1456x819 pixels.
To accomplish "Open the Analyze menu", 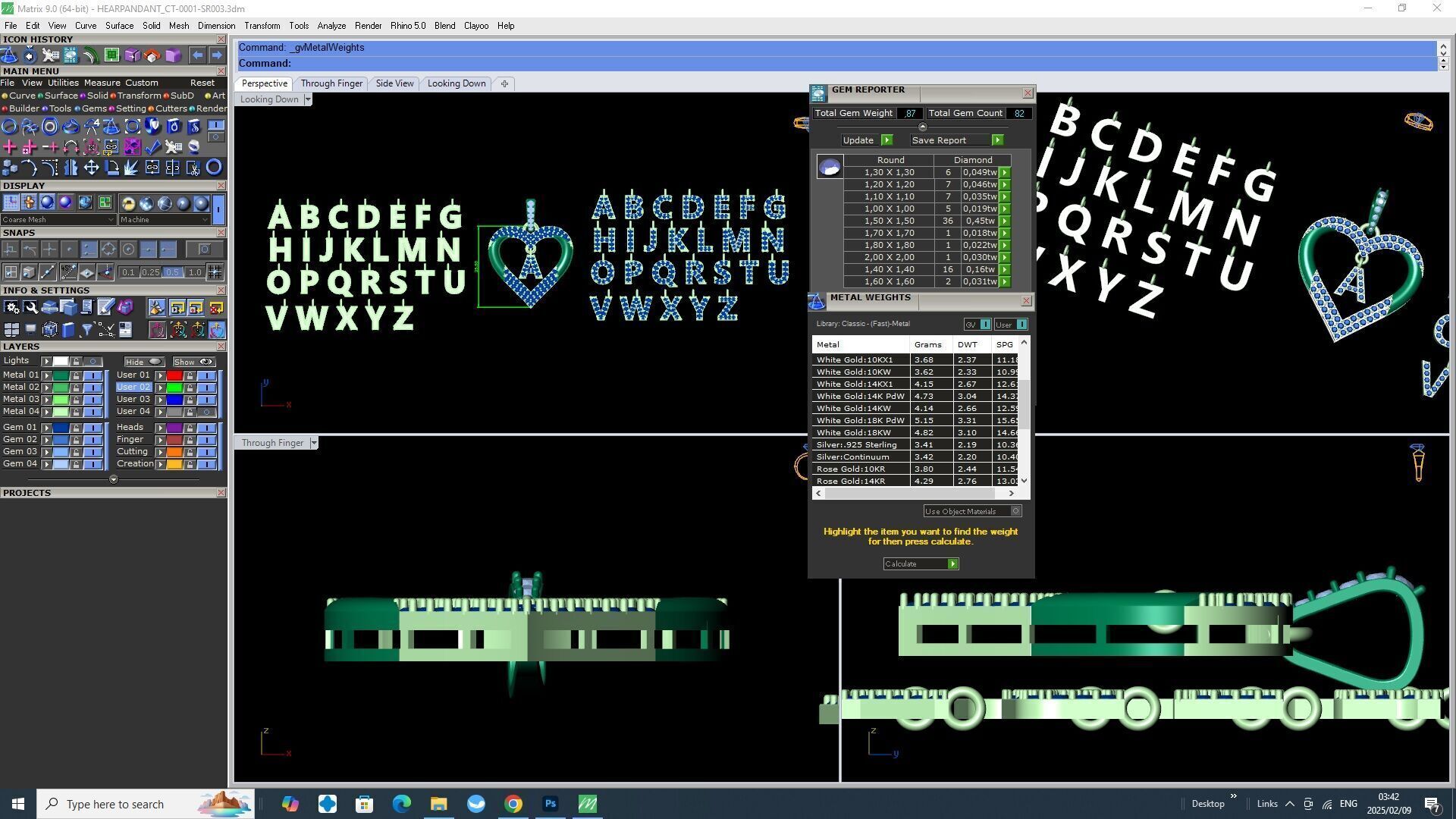I will point(331,26).
